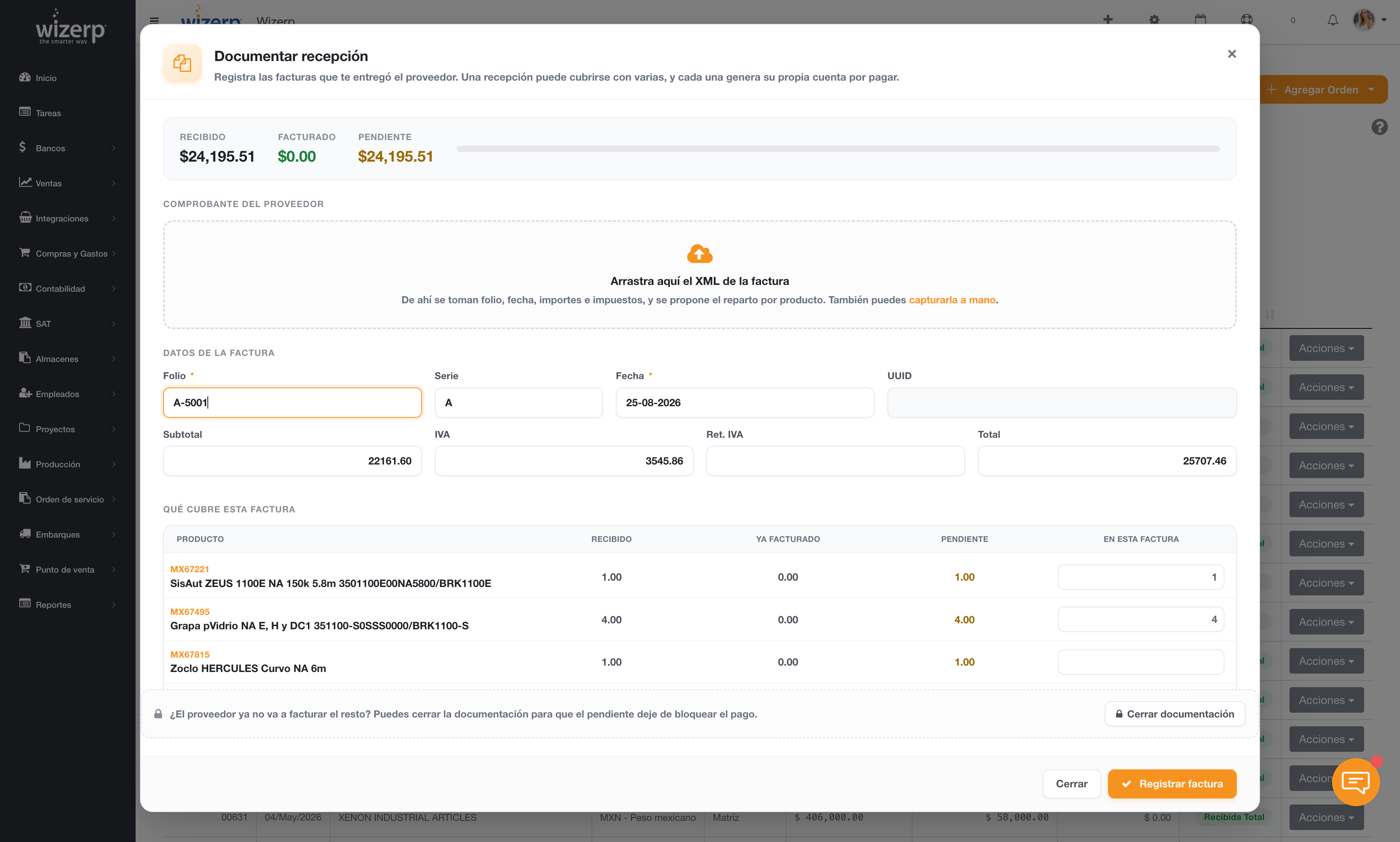Image resolution: width=1400 pixels, height=842 pixels.
Task: Click the orange cloud upload icon
Action: click(x=700, y=254)
